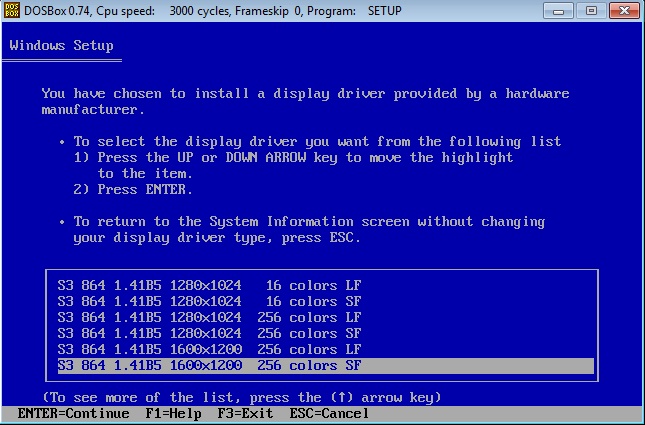Image resolution: width=645 pixels, height=425 pixels.
Task: Select S3 864 1280x1024 16 colors LF
Action: click(209, 286)
